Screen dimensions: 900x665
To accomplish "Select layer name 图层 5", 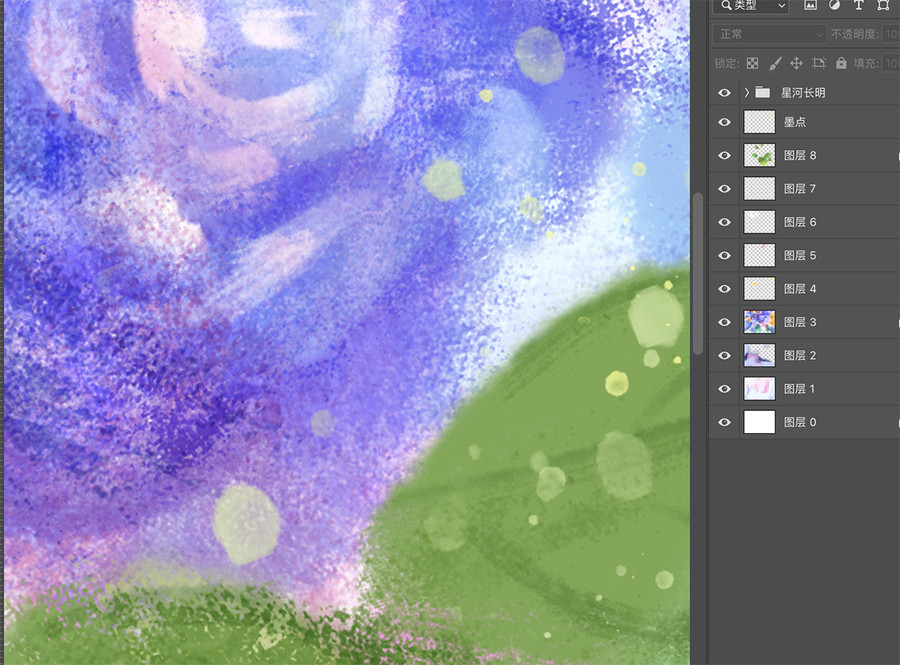I will [x=800, y=255].
